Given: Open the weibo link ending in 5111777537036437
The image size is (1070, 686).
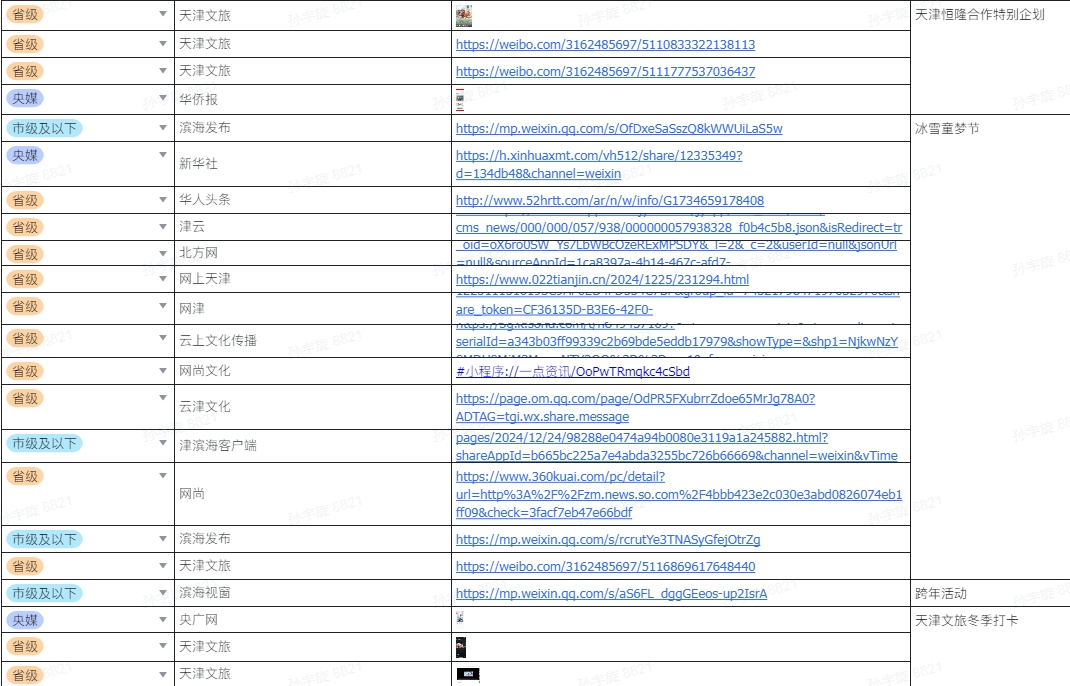Looking at the screenshot, I should [605, 71].
